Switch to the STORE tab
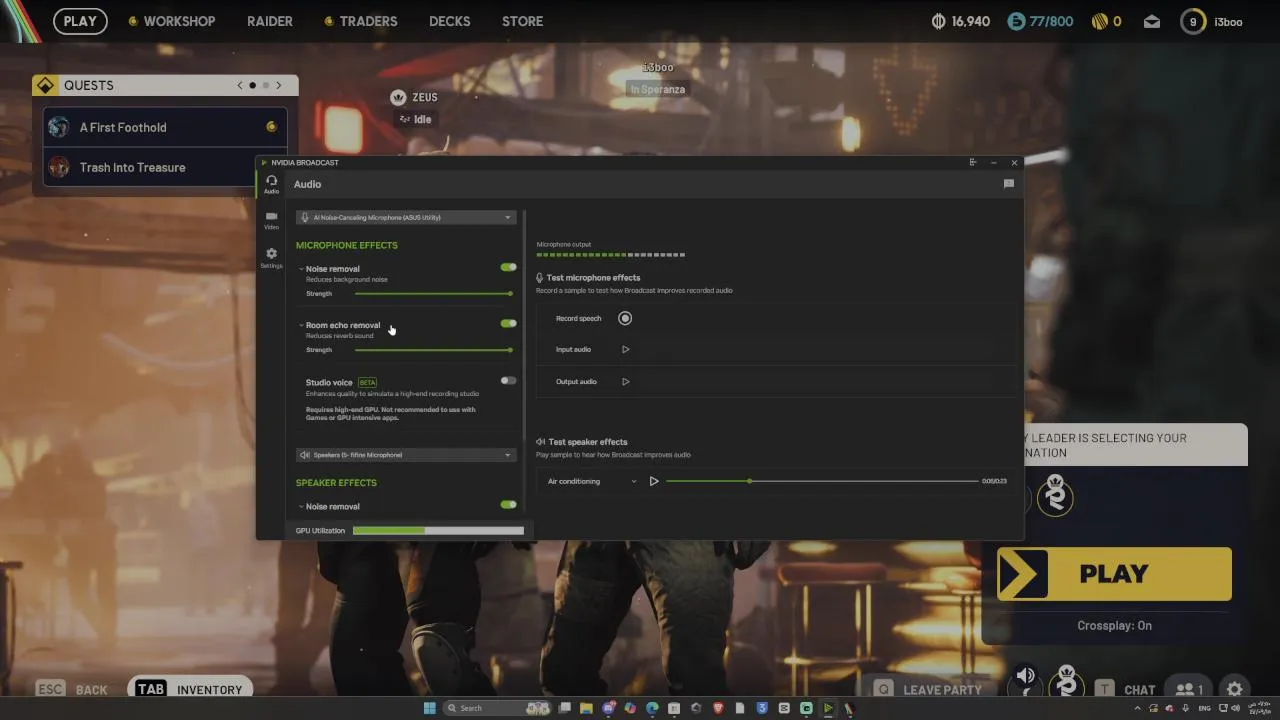 tap(522, 21)
